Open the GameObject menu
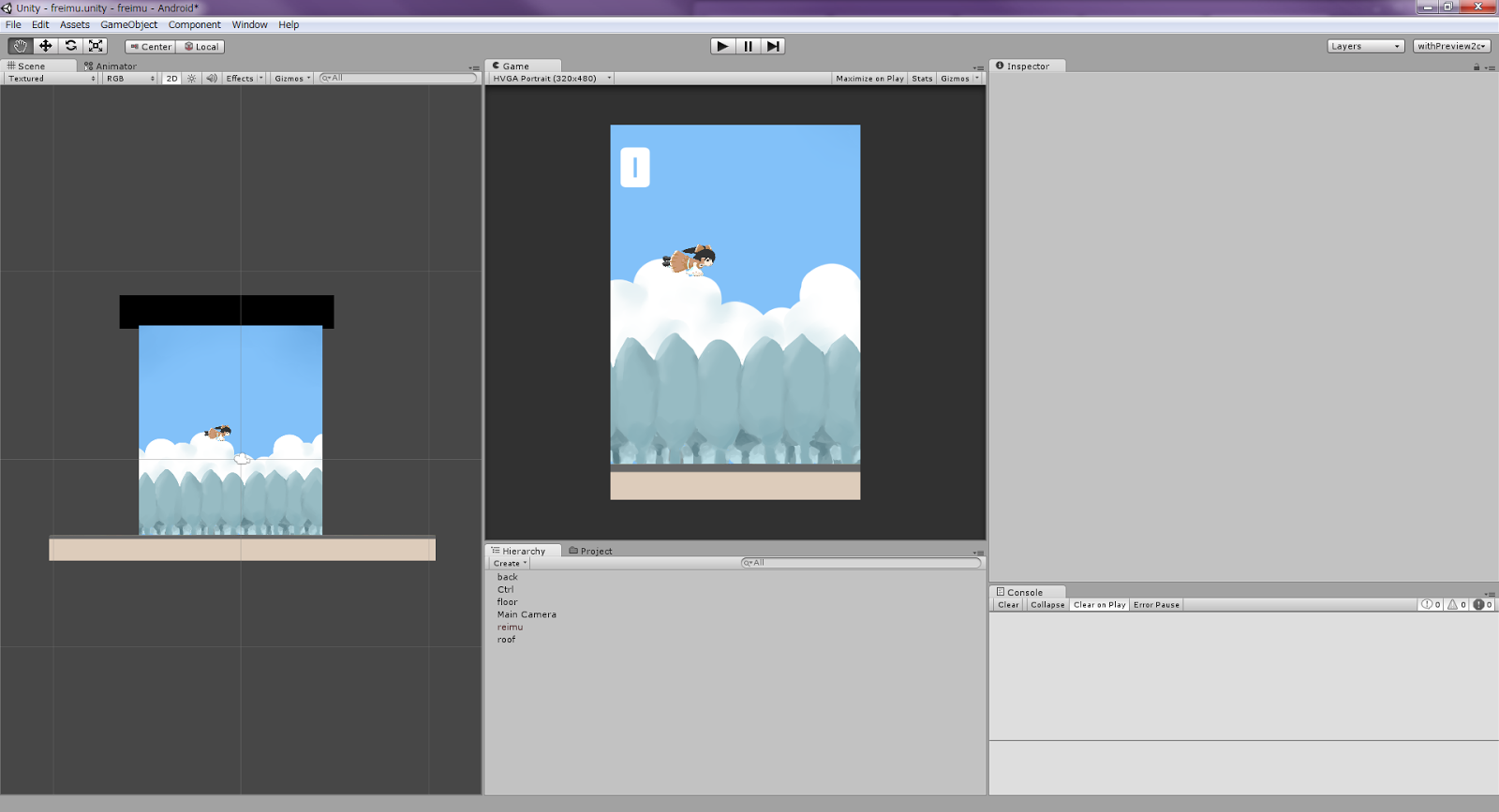 pos(129,24)
